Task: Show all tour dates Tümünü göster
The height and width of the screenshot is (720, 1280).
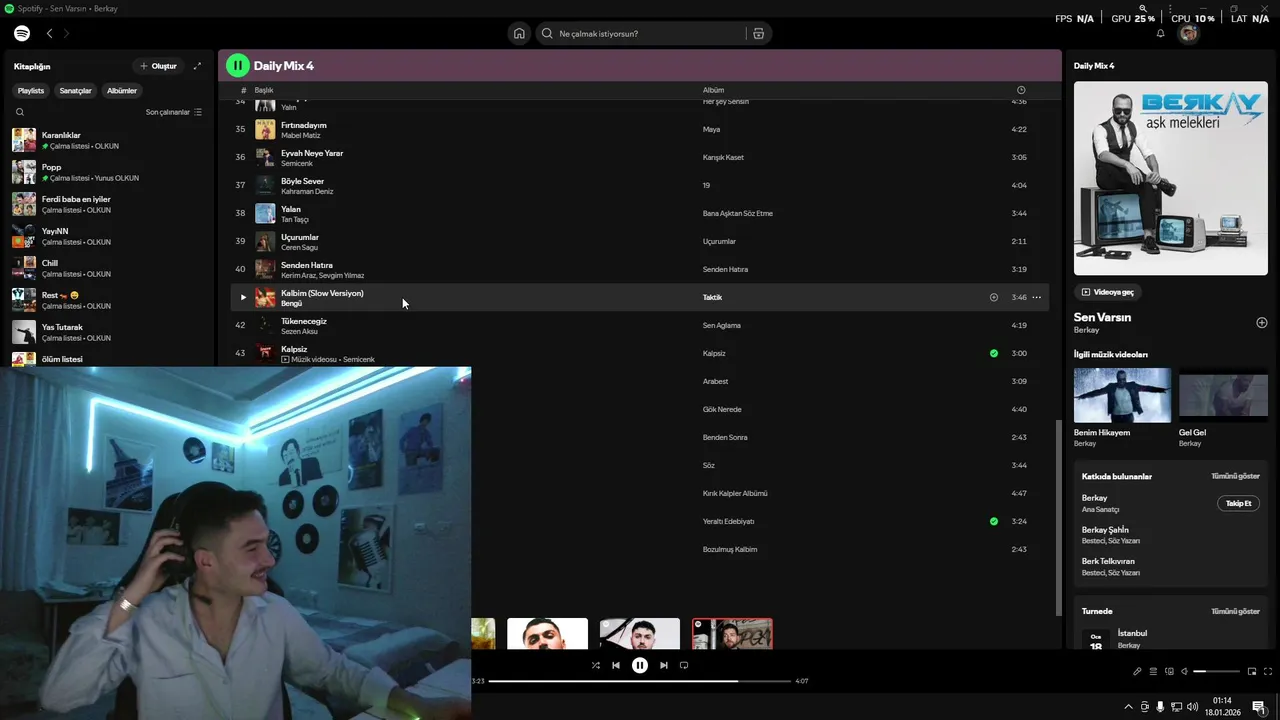Action: point(1235,611)
